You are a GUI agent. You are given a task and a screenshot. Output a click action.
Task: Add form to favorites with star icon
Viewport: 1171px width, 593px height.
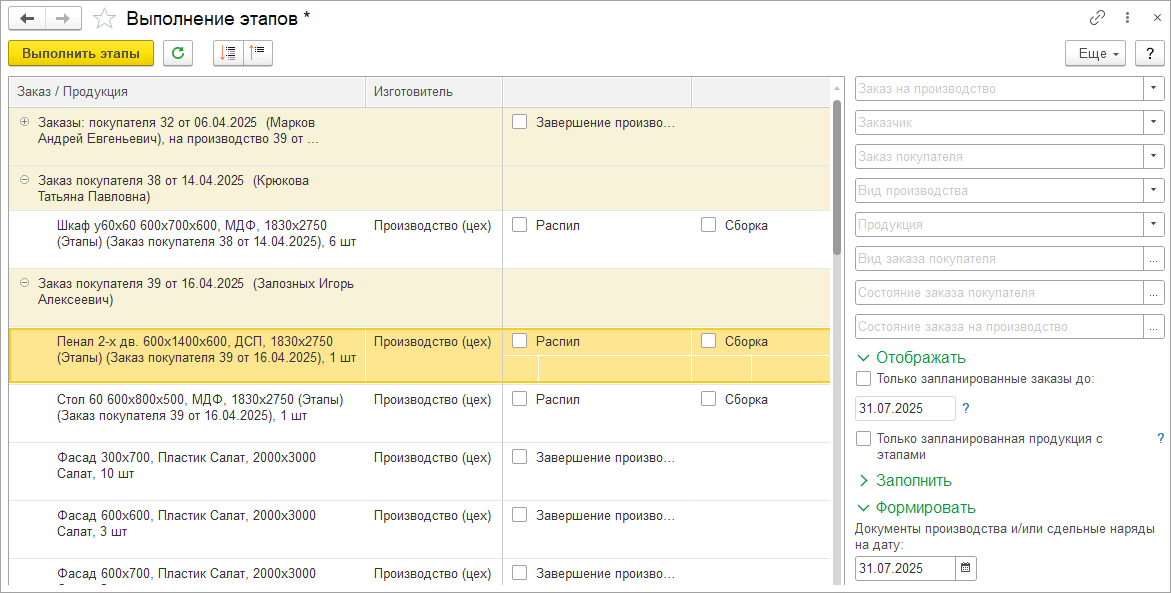coord(103,18)
